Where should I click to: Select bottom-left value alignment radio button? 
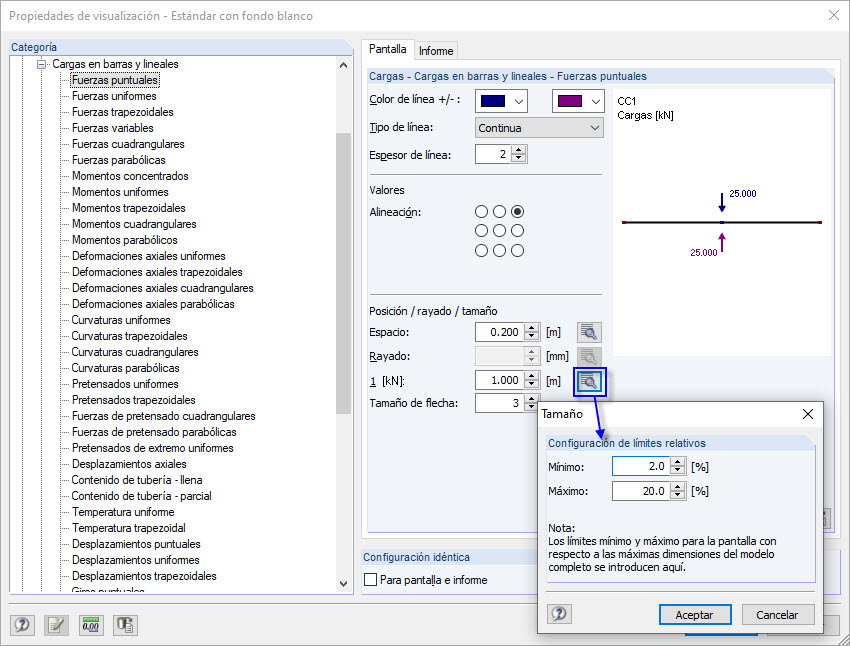[481, 250]
